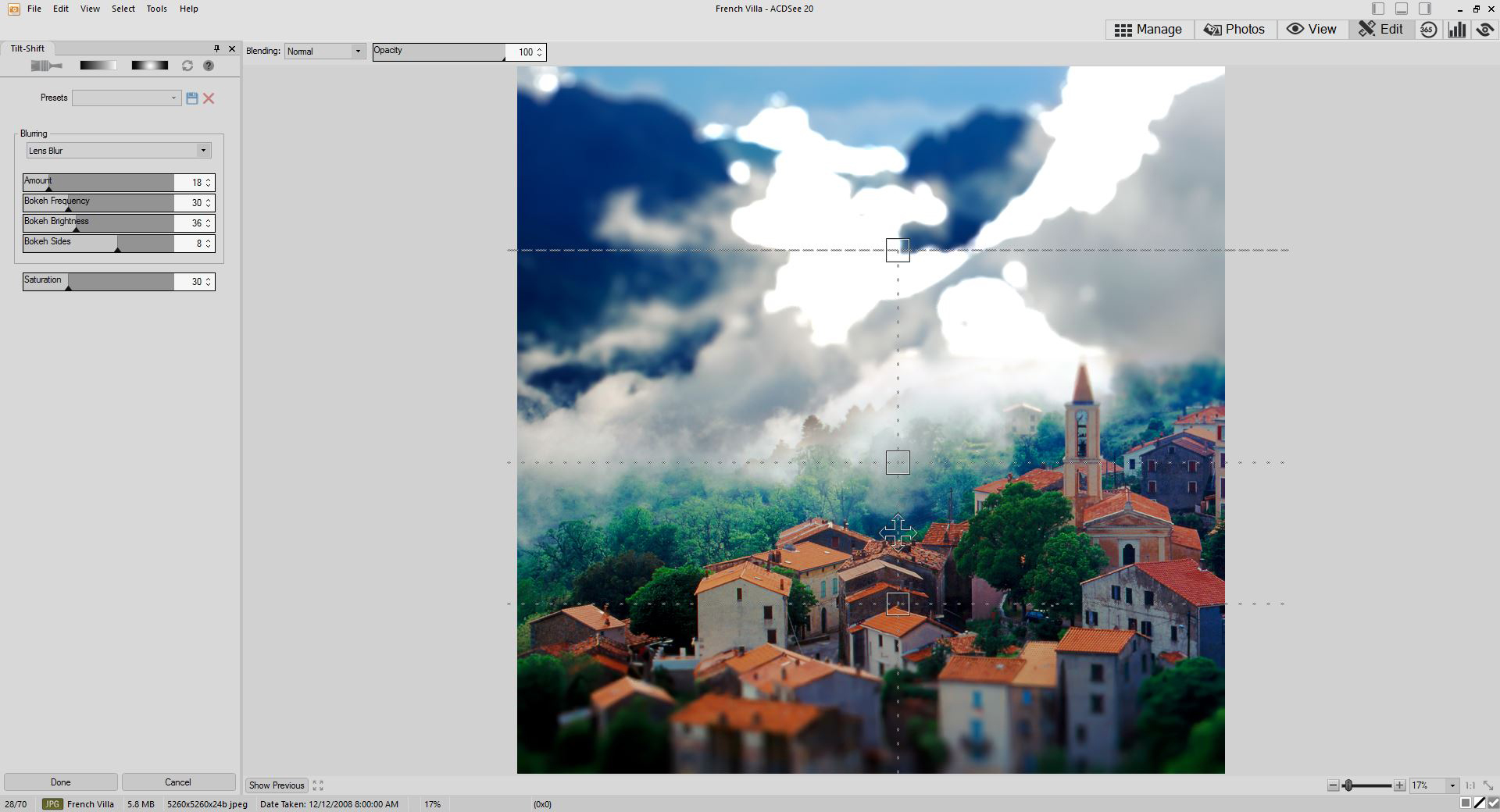The width and height of the screenshot is (1500, 812).
Task: Click the middle square tilt-shift handle
Action: click(x=898, y=462)
